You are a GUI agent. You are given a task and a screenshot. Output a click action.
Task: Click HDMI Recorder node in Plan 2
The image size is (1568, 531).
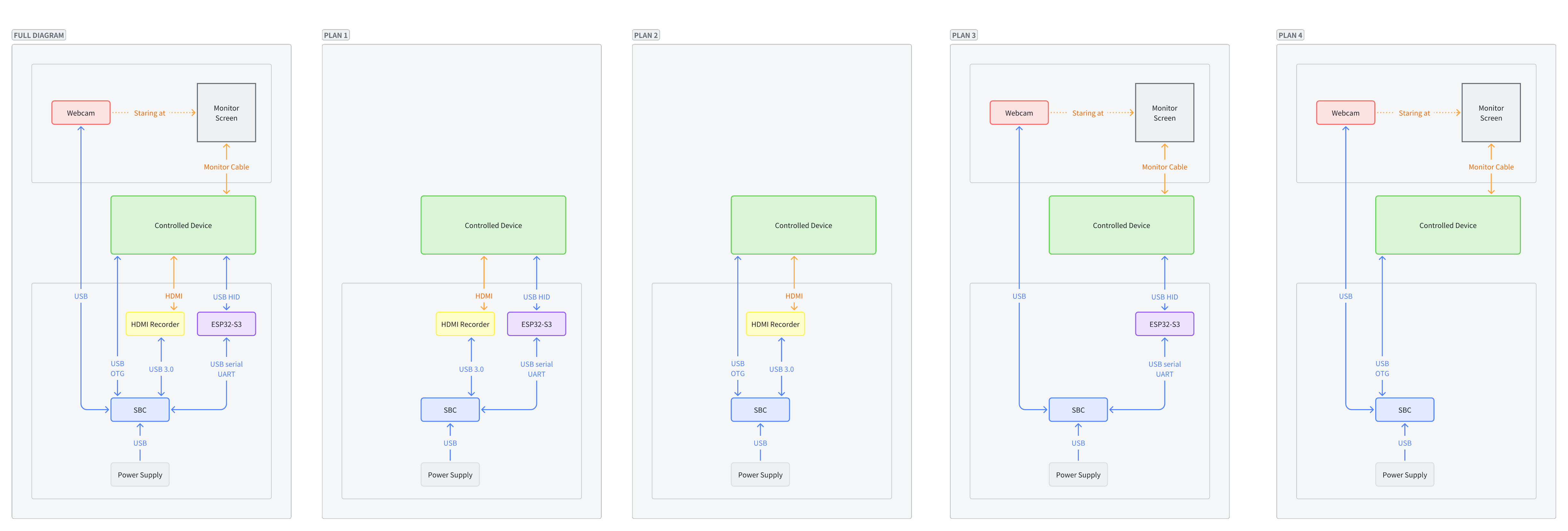pyautogui.click(x=775, y=324)
